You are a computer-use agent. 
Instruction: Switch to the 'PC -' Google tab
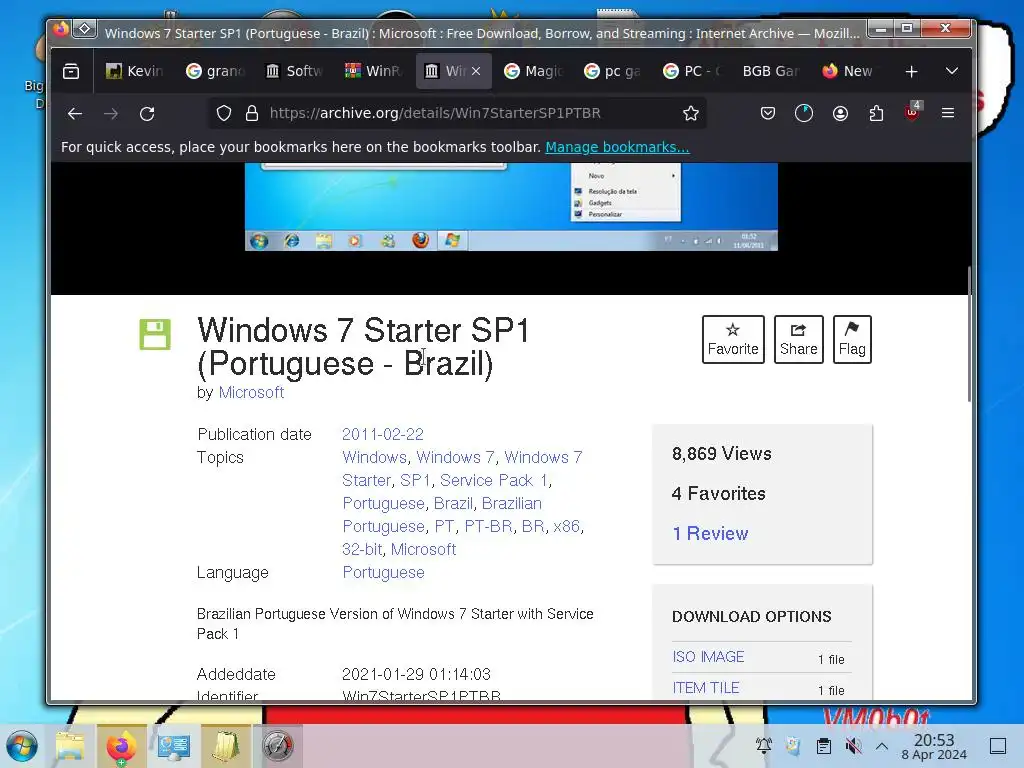pos(693,71)
